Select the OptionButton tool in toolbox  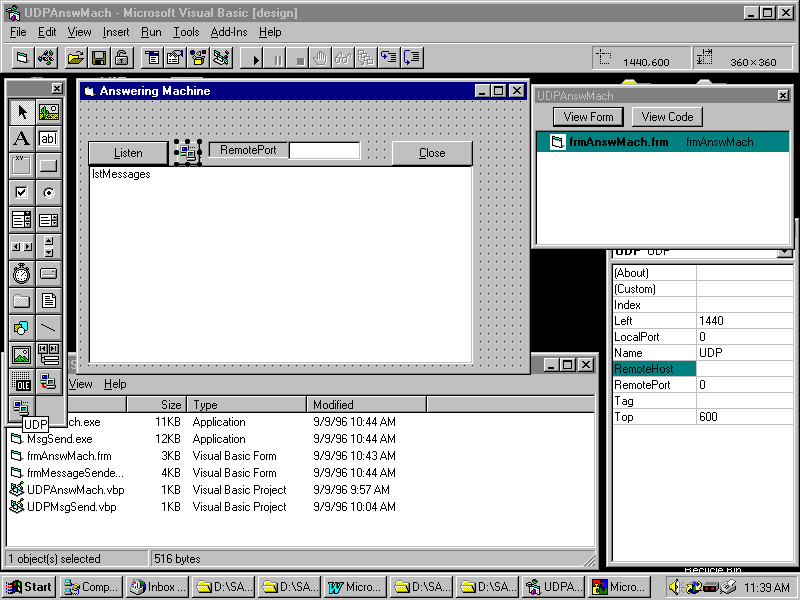click(48, 193)
